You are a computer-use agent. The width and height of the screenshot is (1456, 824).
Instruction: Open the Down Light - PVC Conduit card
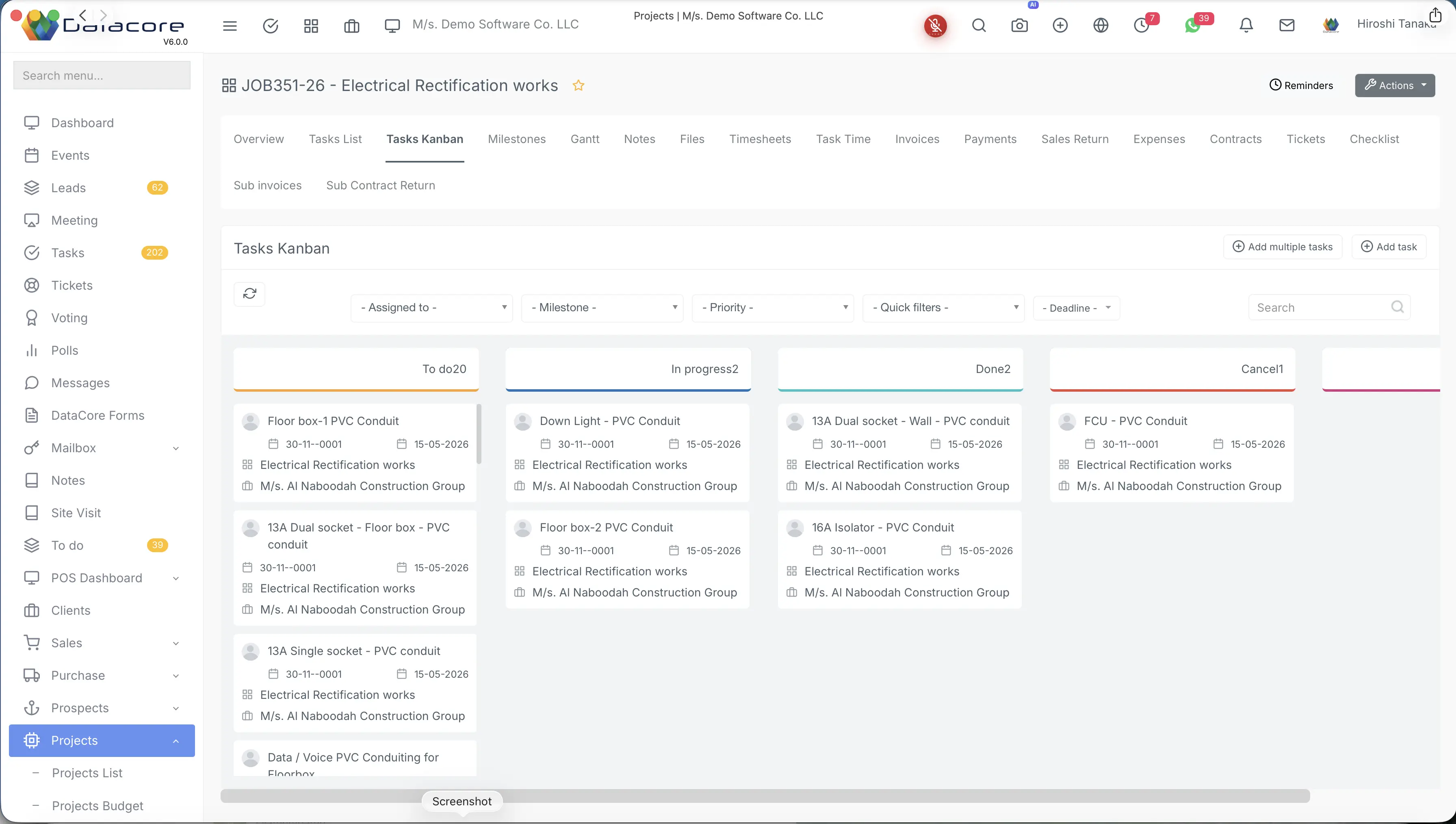[627, 453]
